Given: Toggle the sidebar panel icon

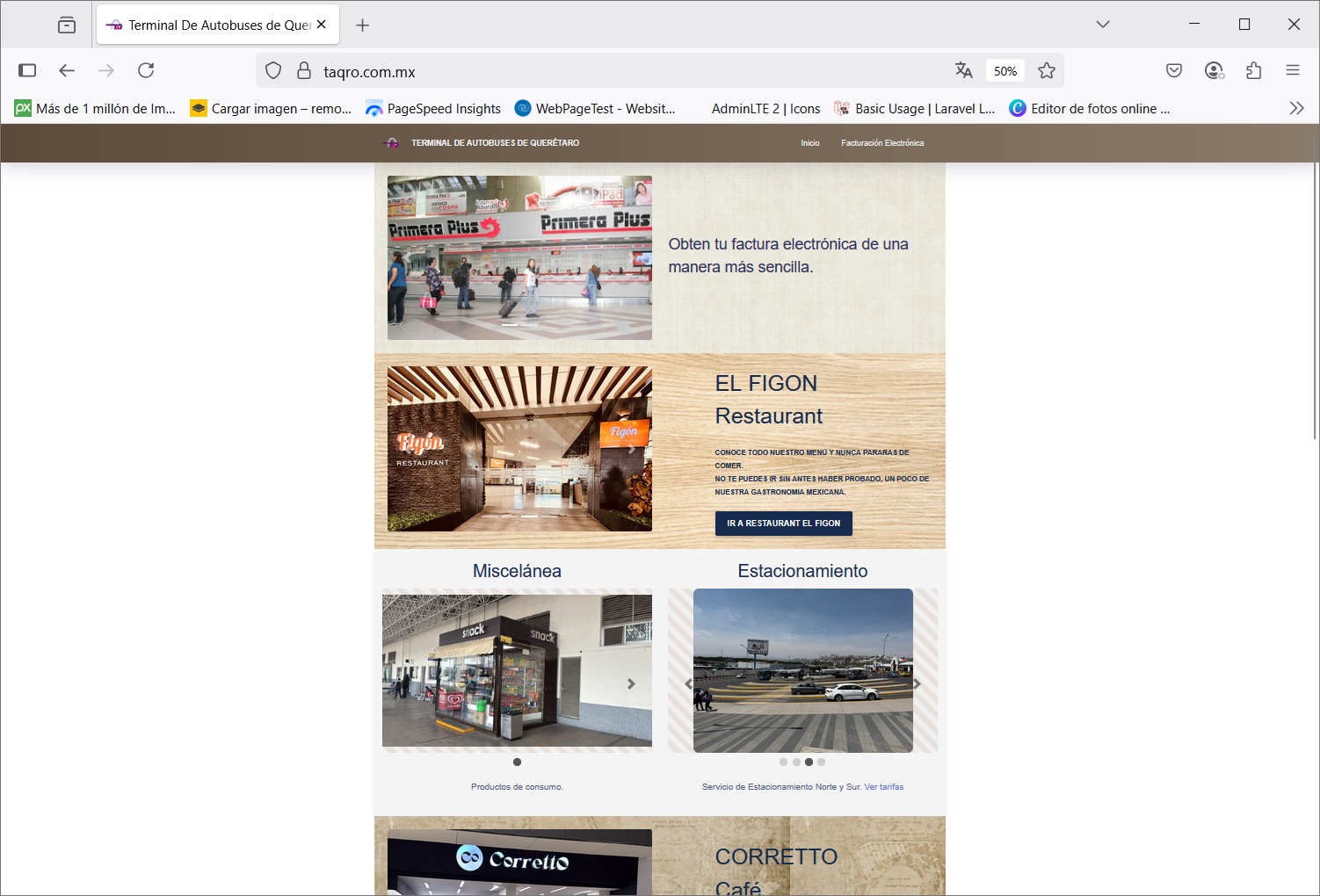Looking at the screenshot, I should (x=27, y=70).
